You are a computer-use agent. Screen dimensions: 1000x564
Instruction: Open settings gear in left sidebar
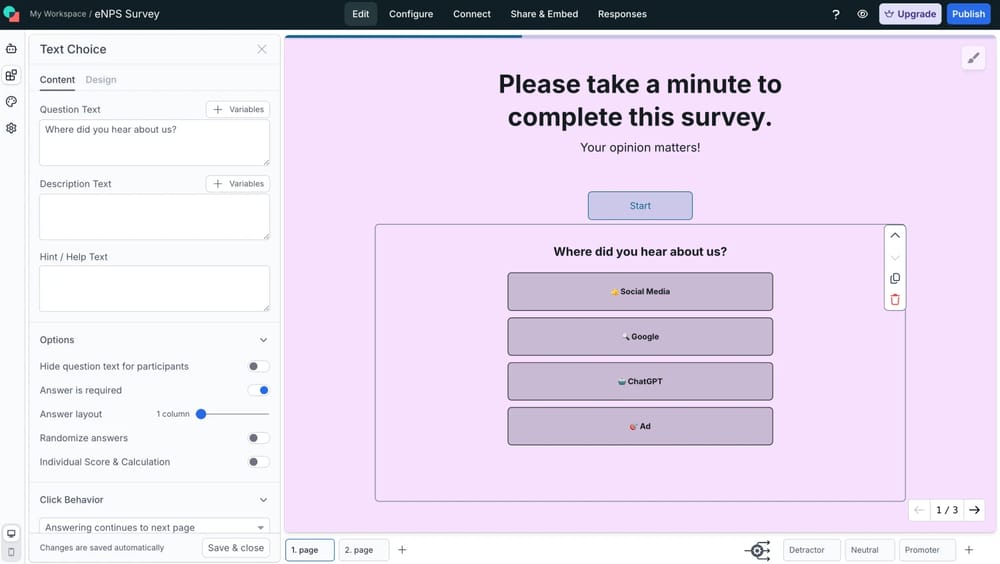point(11,128)
